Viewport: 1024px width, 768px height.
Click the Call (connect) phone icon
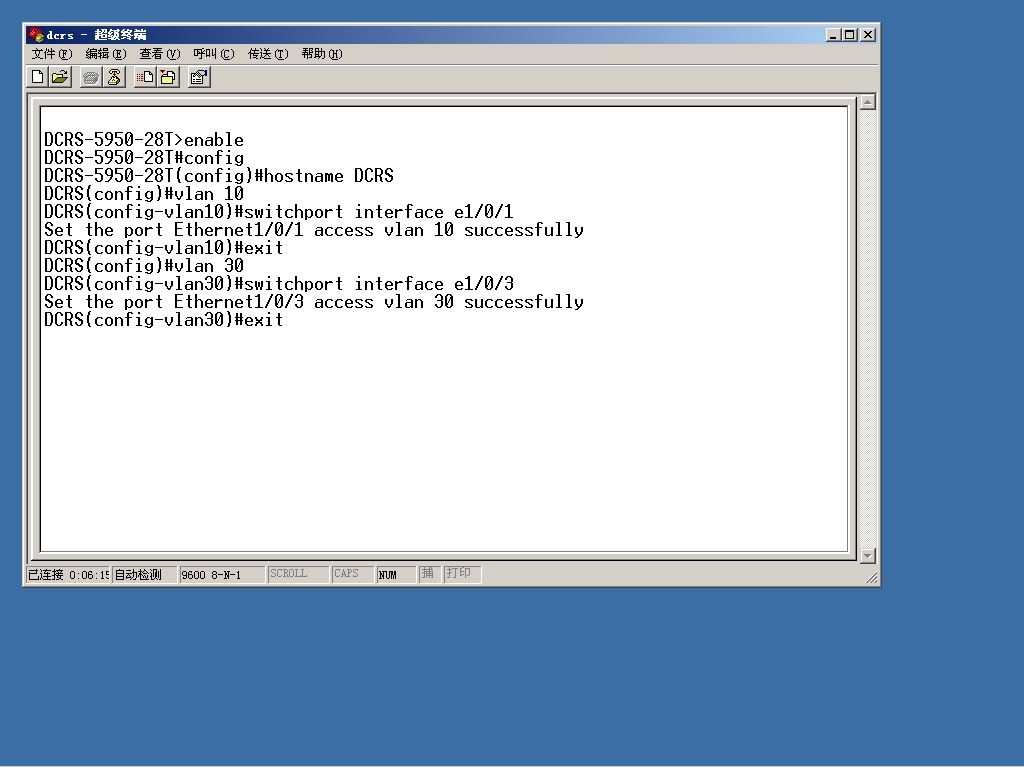pyautogui.click(x=91, y=78)
